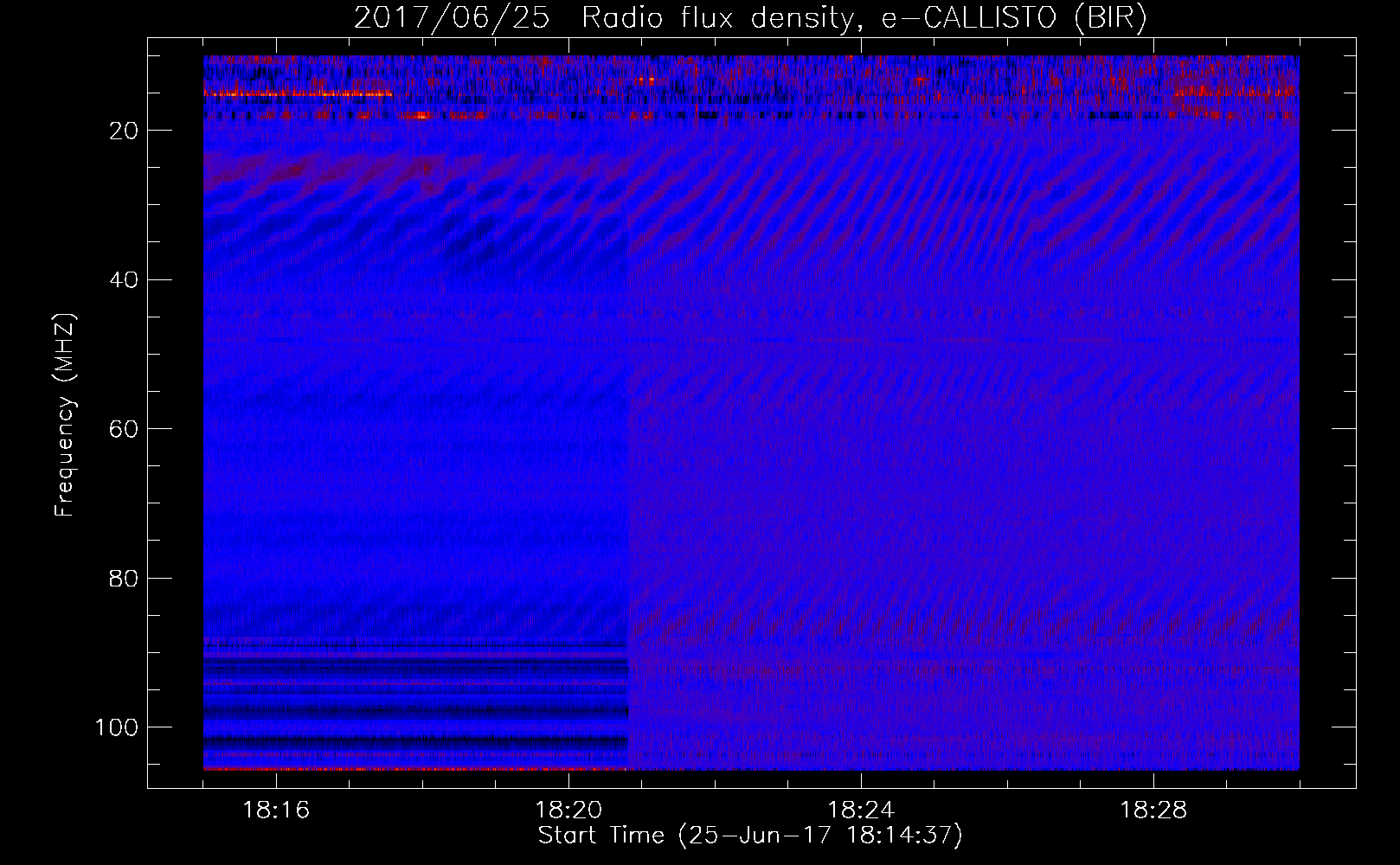Click the 'Frequency (MHZ)' axis label
This screenshot has height=865, width=1400.
[65, 414]
